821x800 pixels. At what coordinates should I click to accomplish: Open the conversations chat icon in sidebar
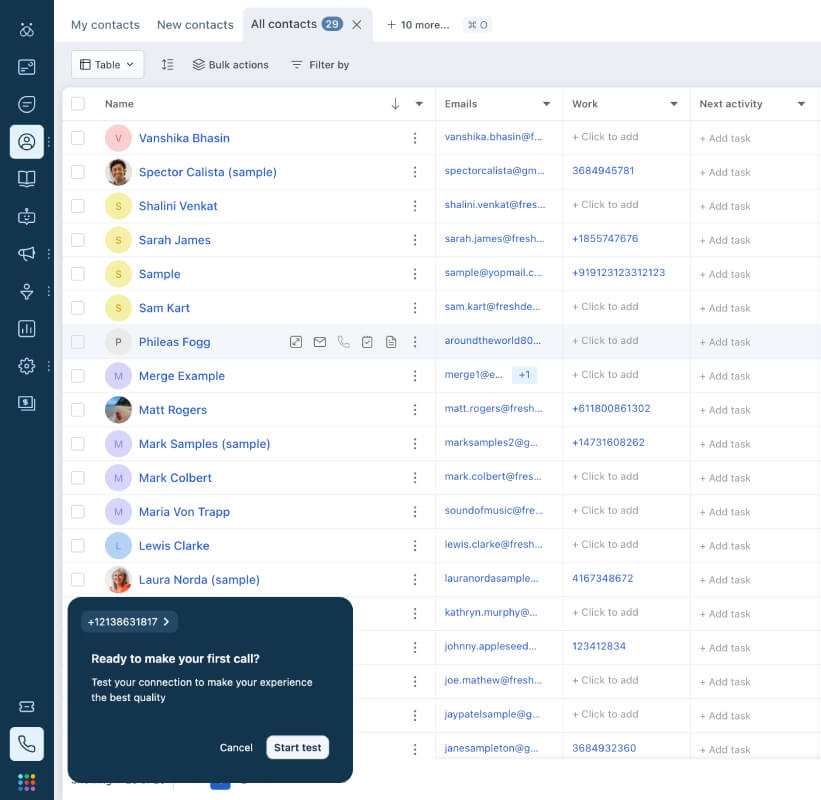26,104
